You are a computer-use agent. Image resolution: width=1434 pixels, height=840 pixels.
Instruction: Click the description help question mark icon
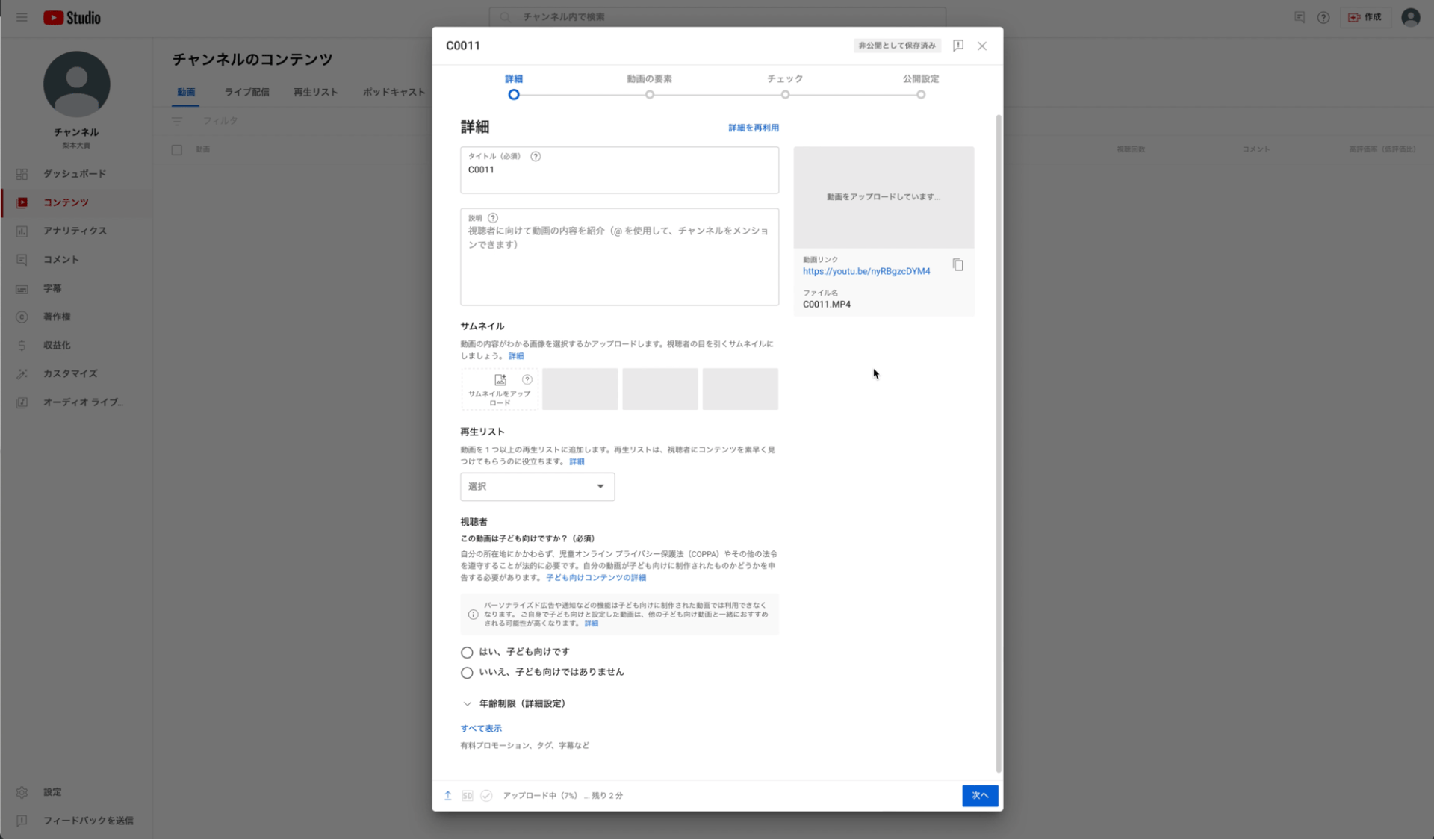(x=493, y=218)
